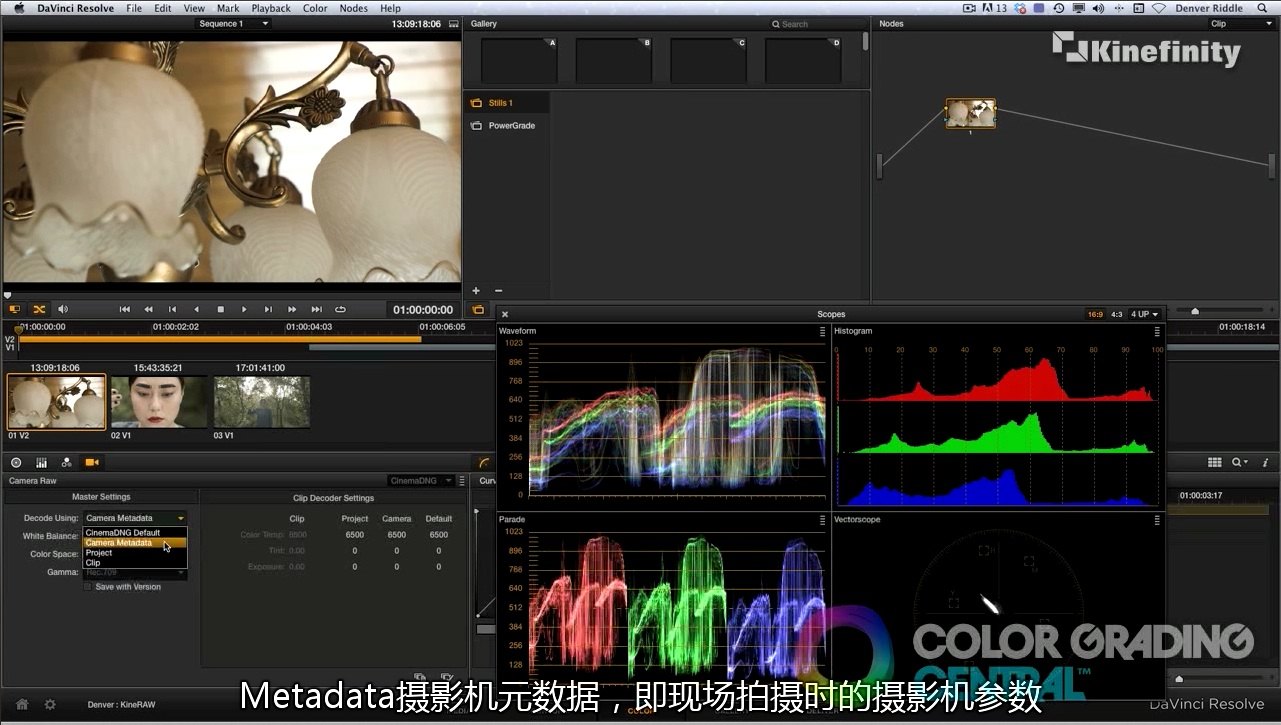Click the home icon at bottom left
This screenshot has height=725, width=1281.
[22, 704]
